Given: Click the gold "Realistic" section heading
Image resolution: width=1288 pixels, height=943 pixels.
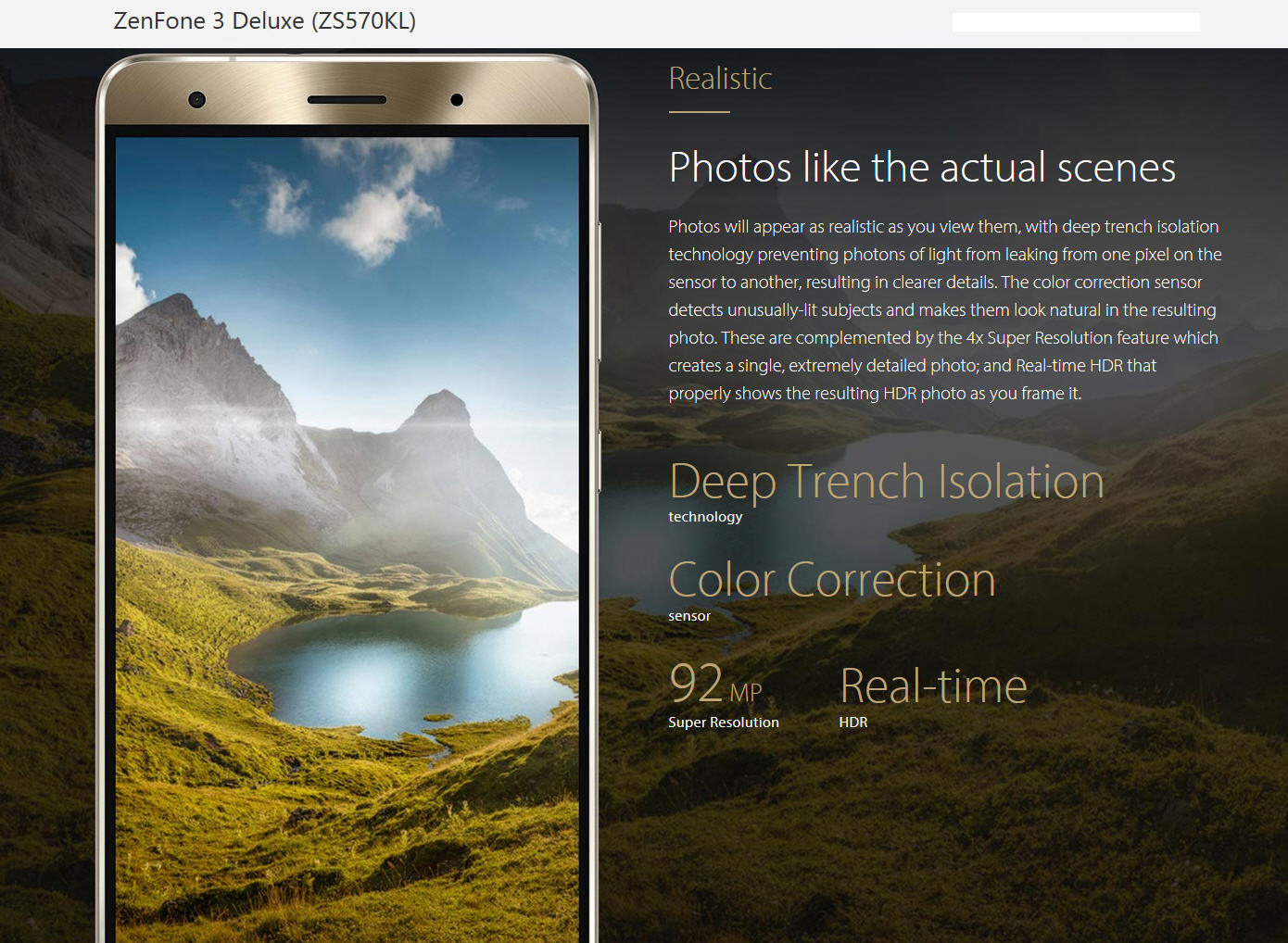Looking at the screenshot, I should (x=720, y=79).
